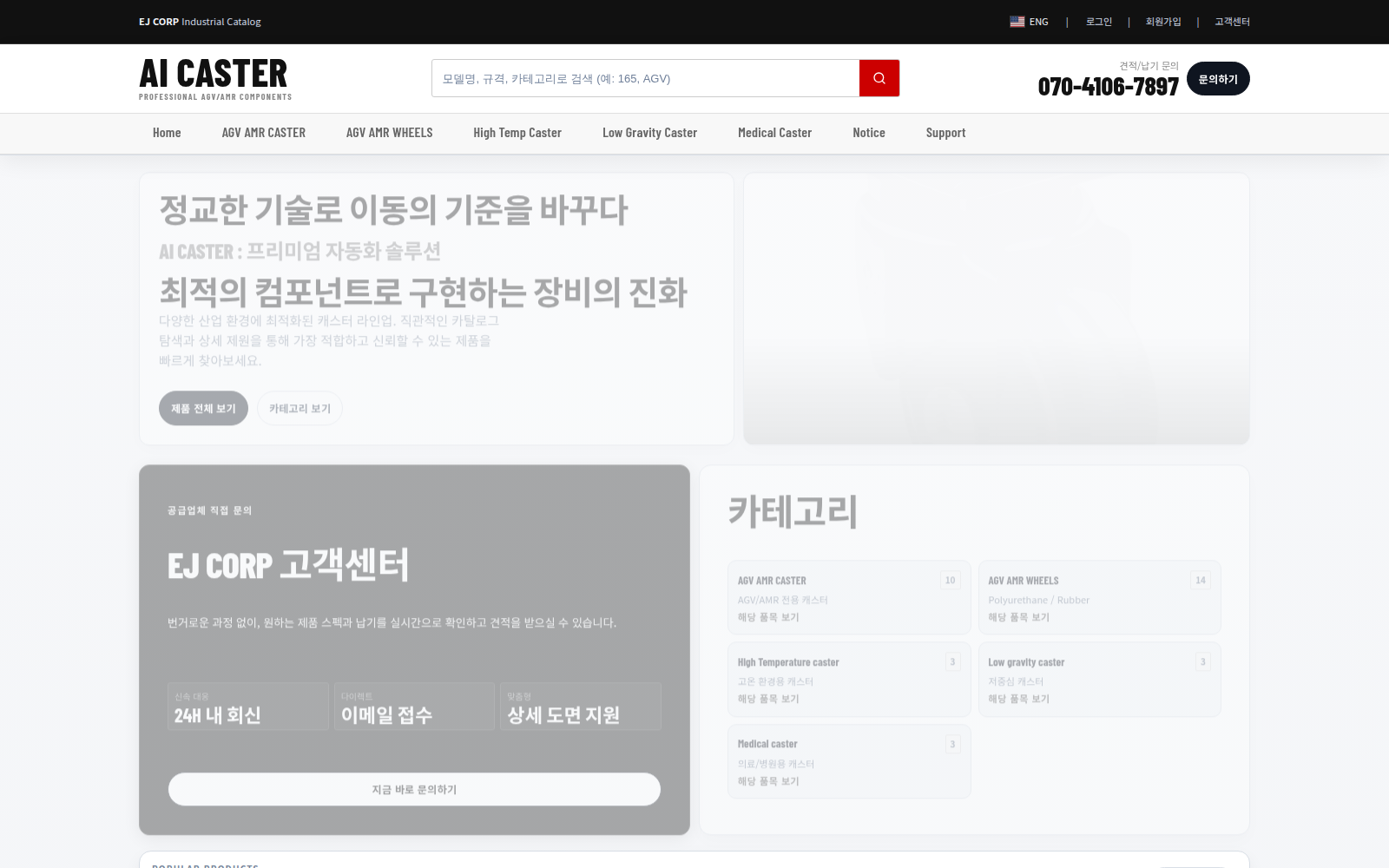1389x868 pixels.
Task: Select the High Temp Caster menu
Action: click(x=517, y=133)
